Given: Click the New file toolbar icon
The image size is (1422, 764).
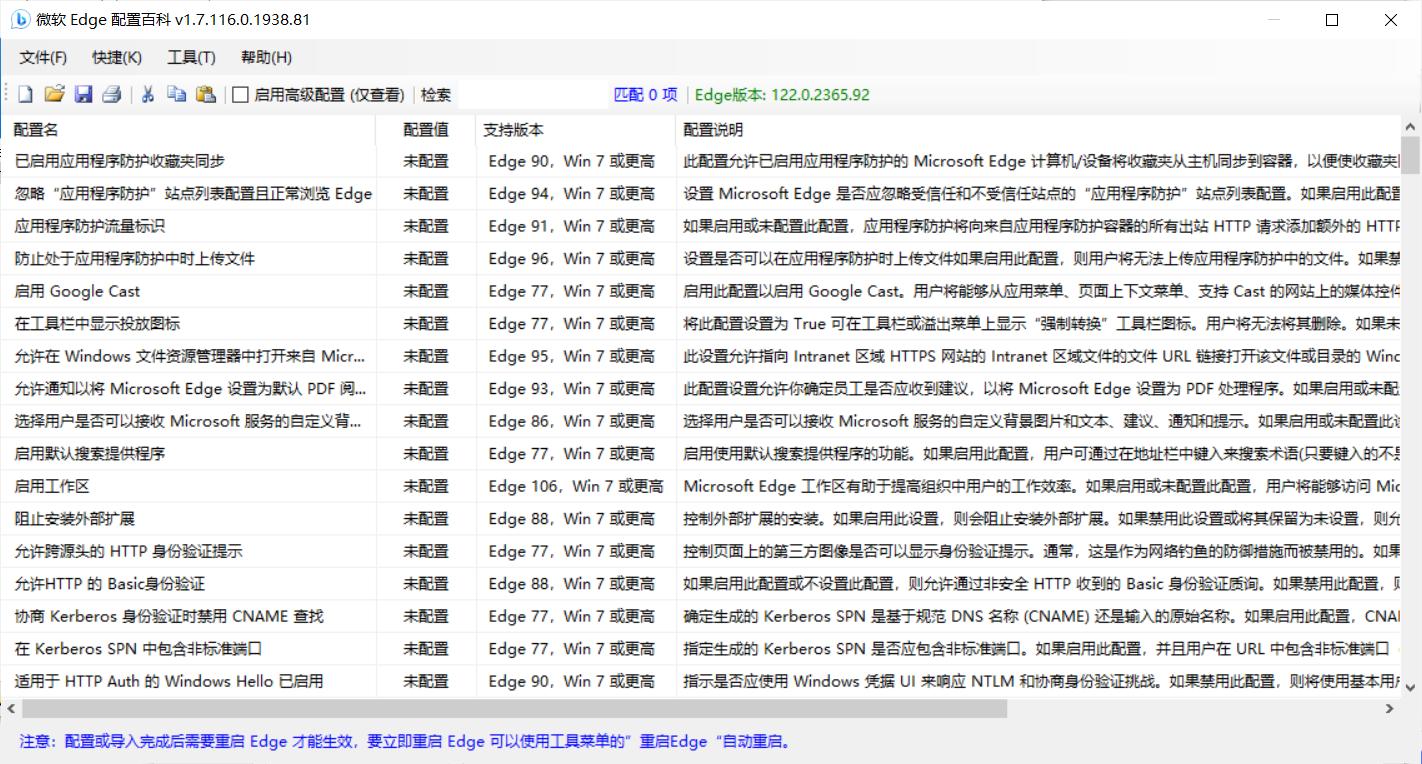Looking at the screenshot, I should [25, 95].
